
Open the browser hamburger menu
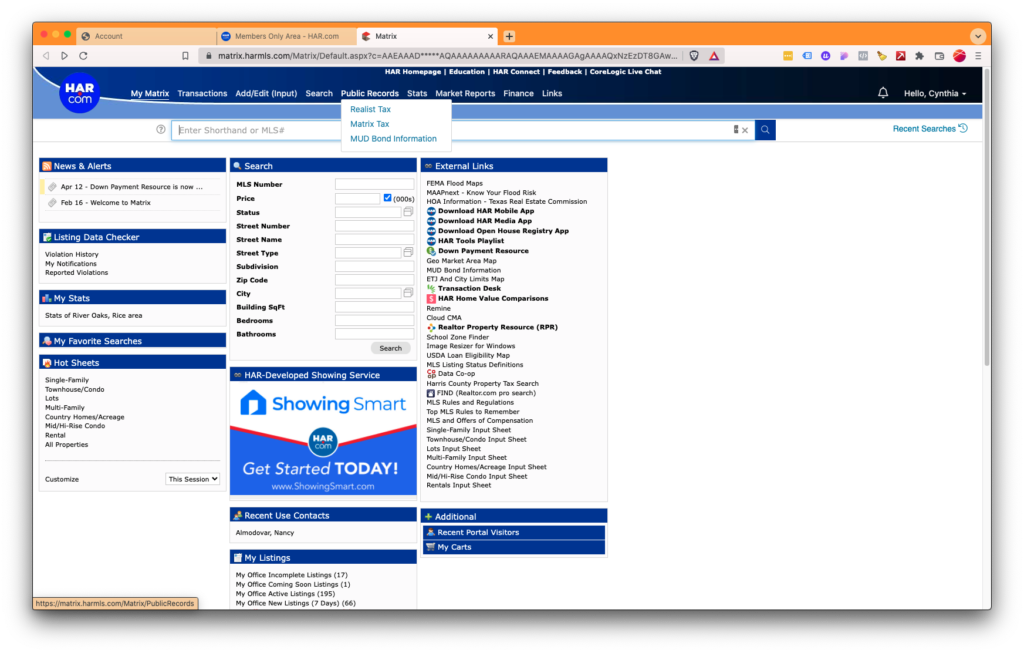pos(978,56)
